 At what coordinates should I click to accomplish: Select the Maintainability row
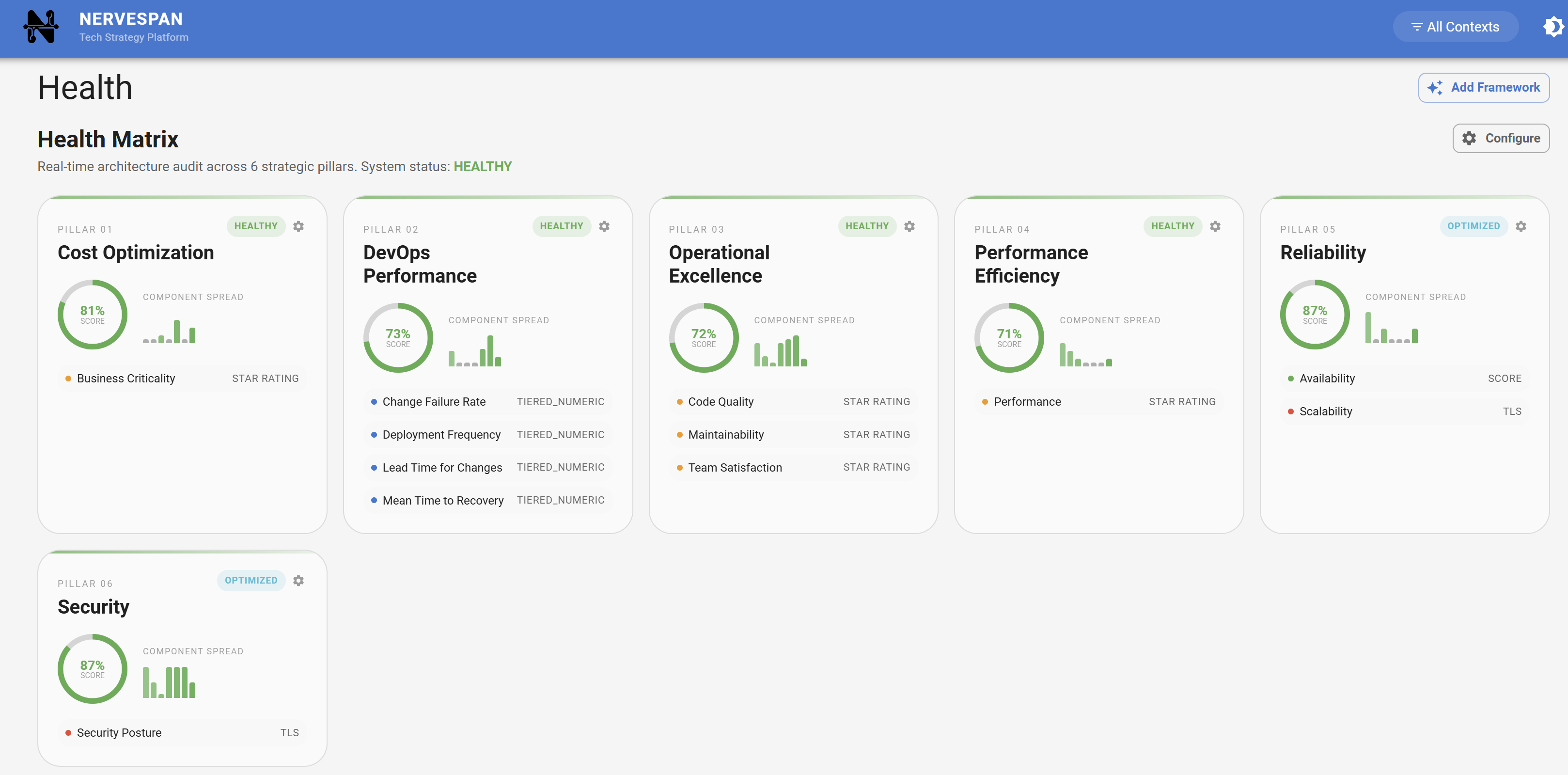click(x=793, y=435)
